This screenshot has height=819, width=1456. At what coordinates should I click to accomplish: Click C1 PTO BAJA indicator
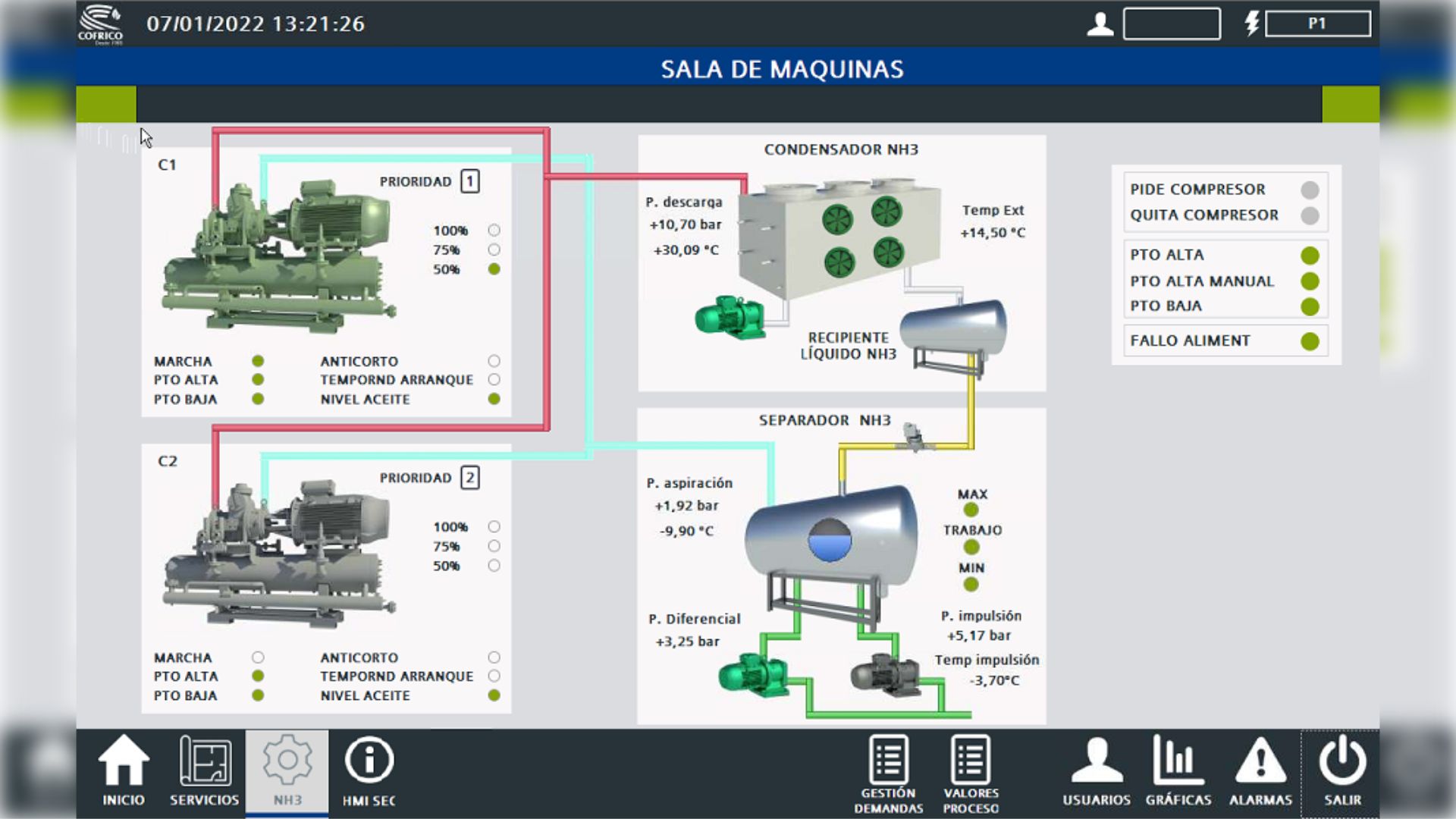click(258, 400)
